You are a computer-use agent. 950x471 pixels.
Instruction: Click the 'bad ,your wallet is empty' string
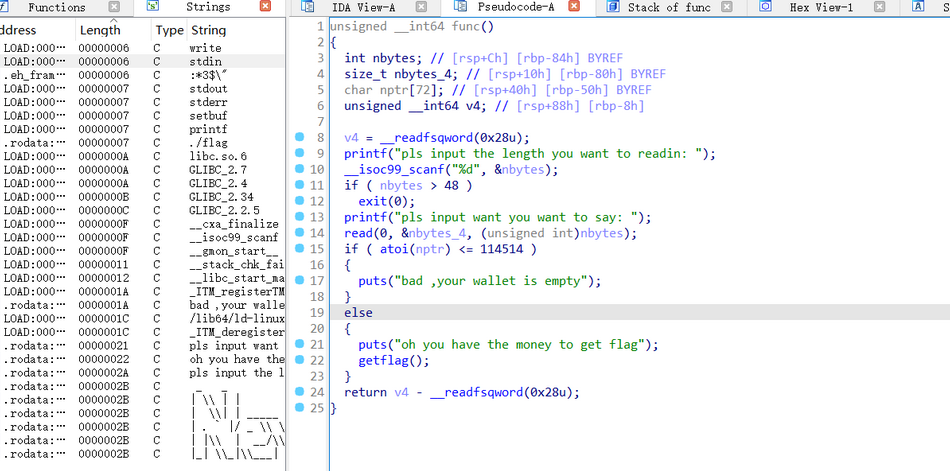[x=492, y=281]
